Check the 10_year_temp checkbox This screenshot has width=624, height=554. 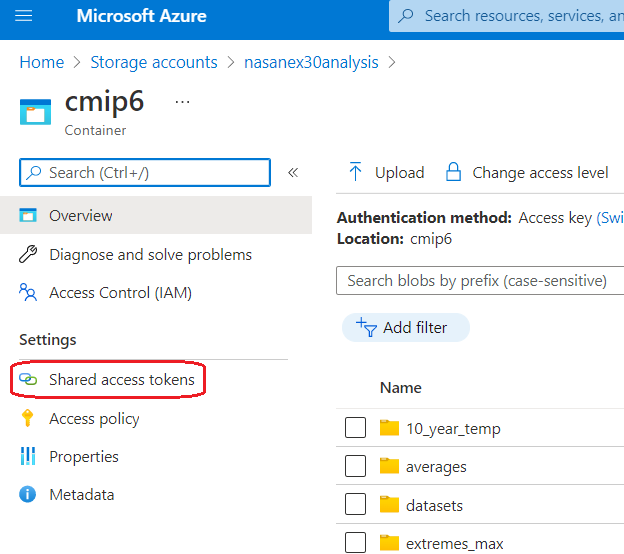point(355,428)
